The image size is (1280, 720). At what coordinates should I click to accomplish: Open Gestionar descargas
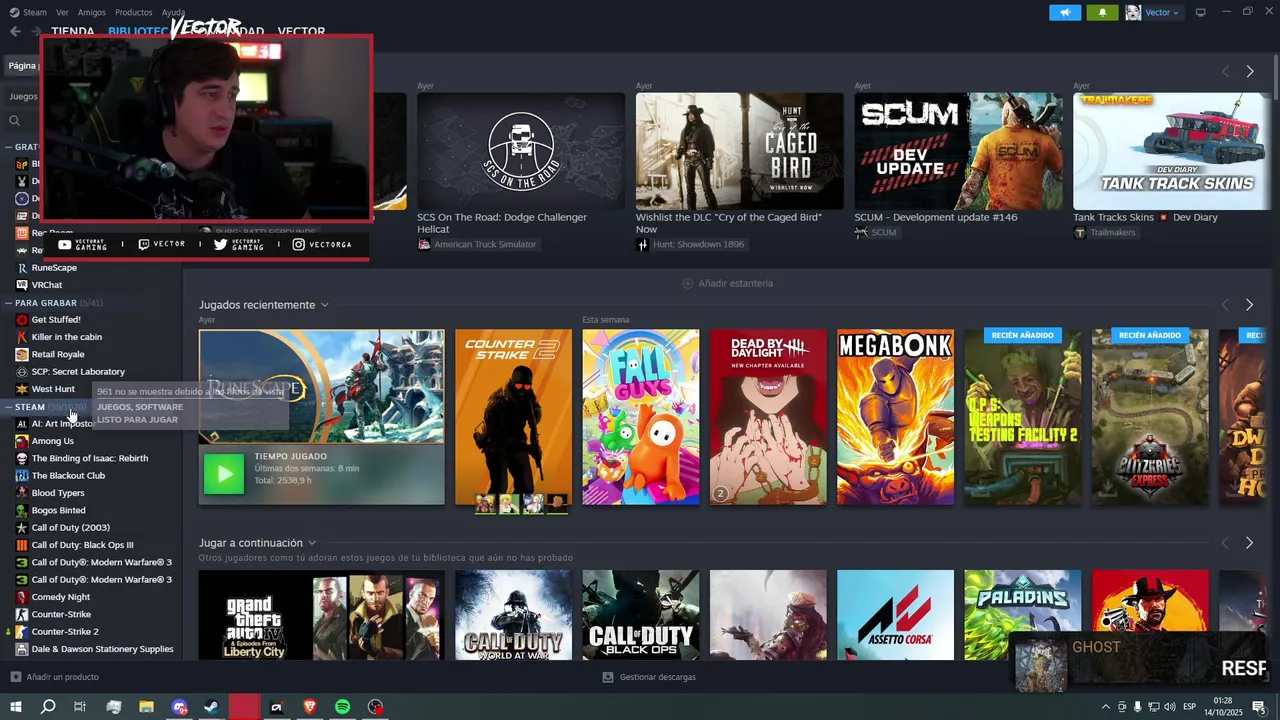pos(657,677)
